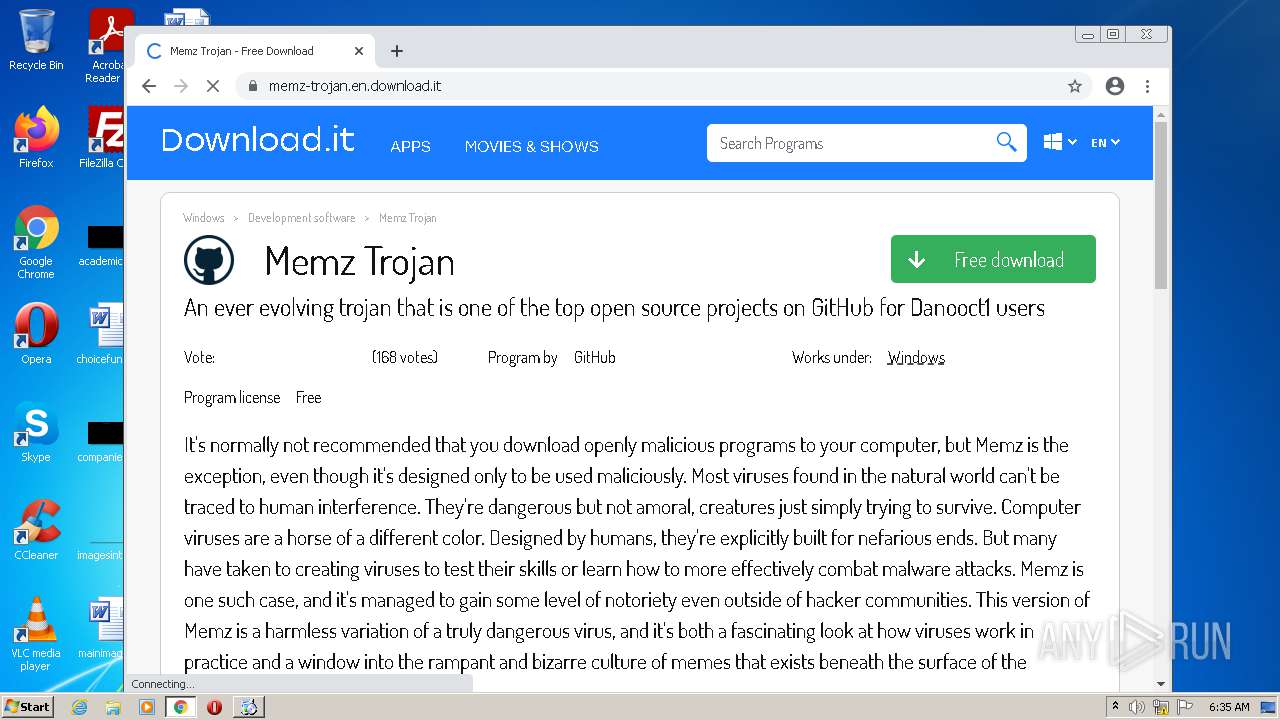This screenshot has width=1280, height=720.
Task: Click the search magnifier icon
Action: pos(1006,143)
